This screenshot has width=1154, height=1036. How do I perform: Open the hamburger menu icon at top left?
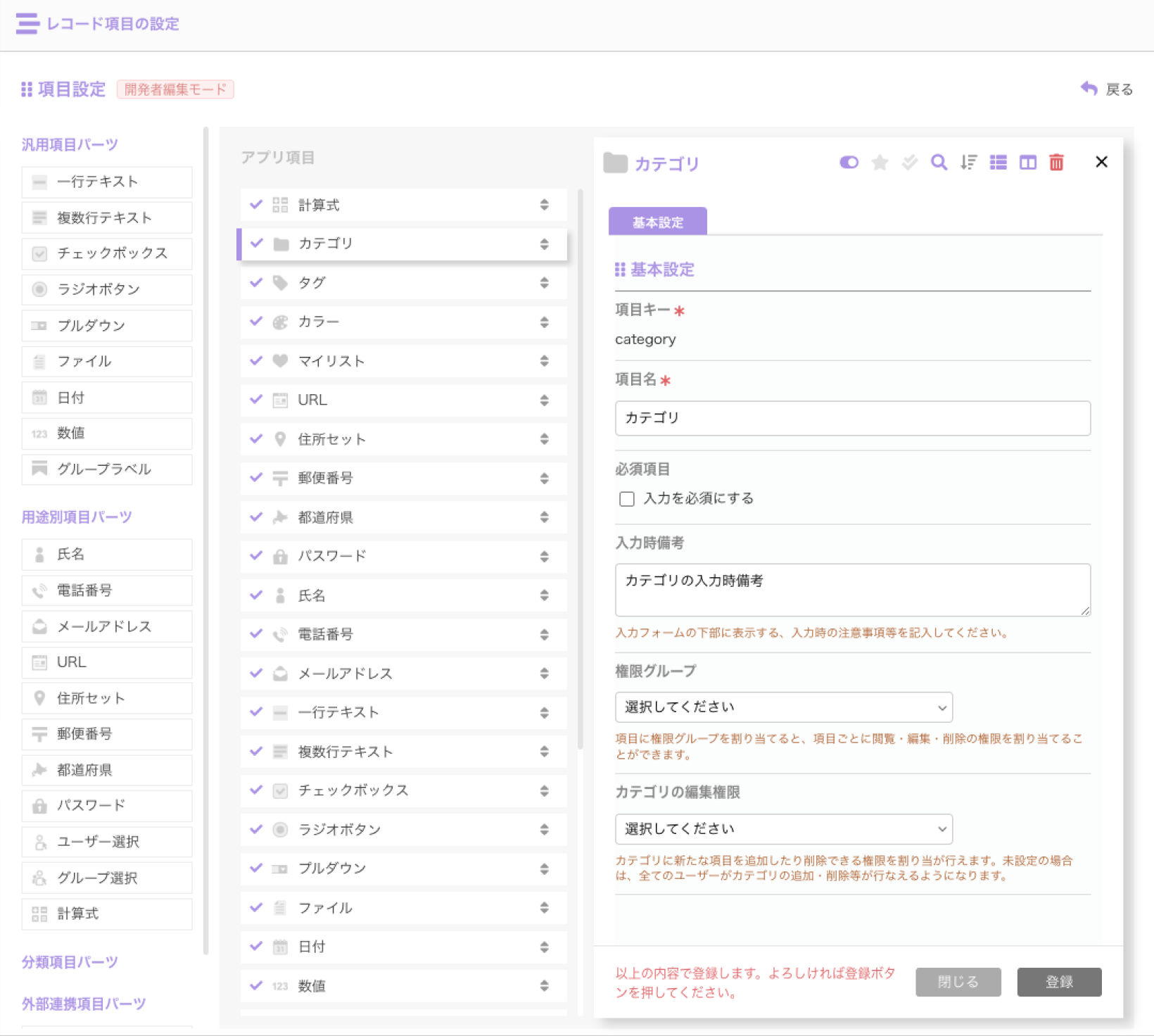[x=27, y=23]
